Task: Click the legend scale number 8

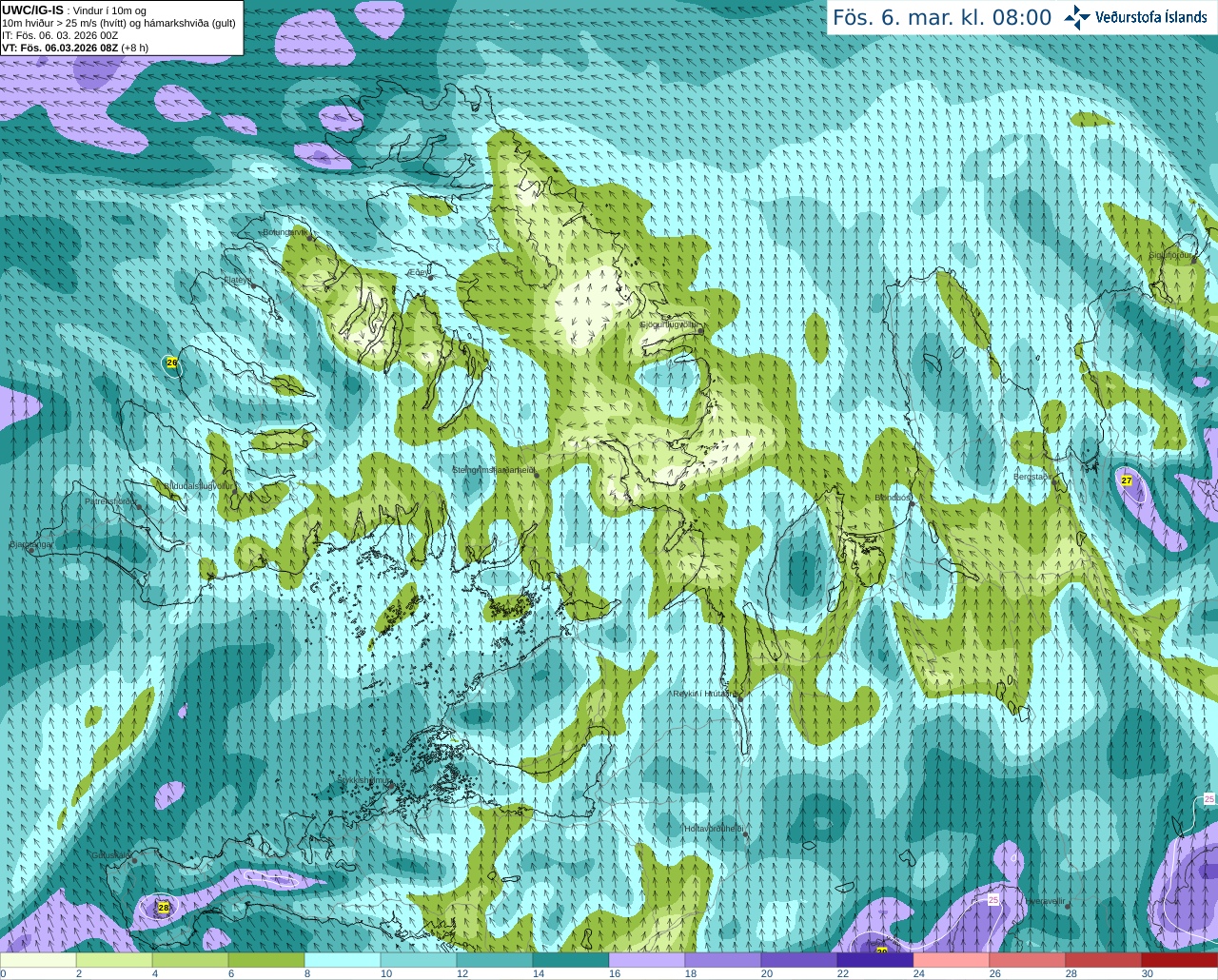Action: (307, 973)
